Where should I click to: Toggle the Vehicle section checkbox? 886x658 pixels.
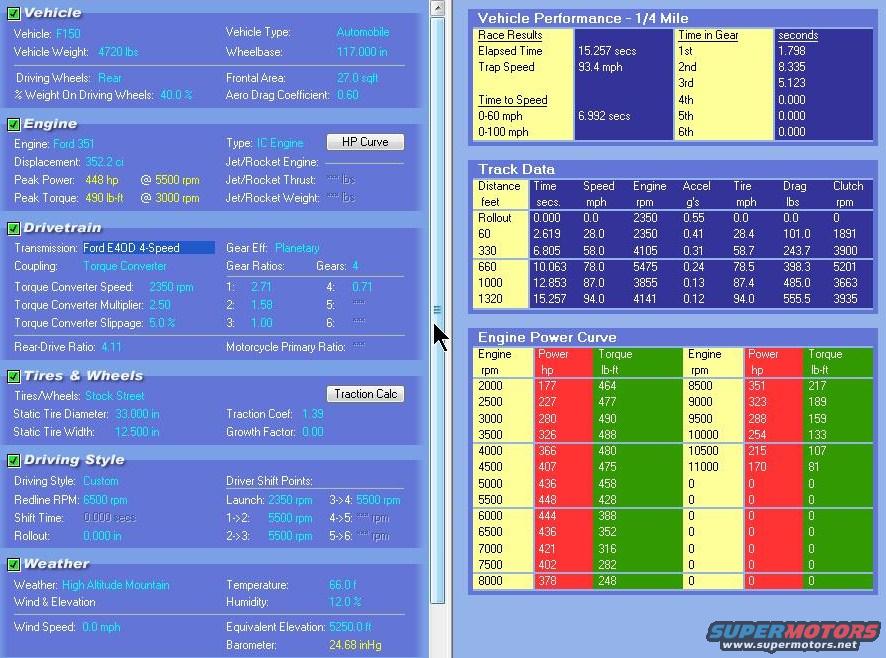13,13
